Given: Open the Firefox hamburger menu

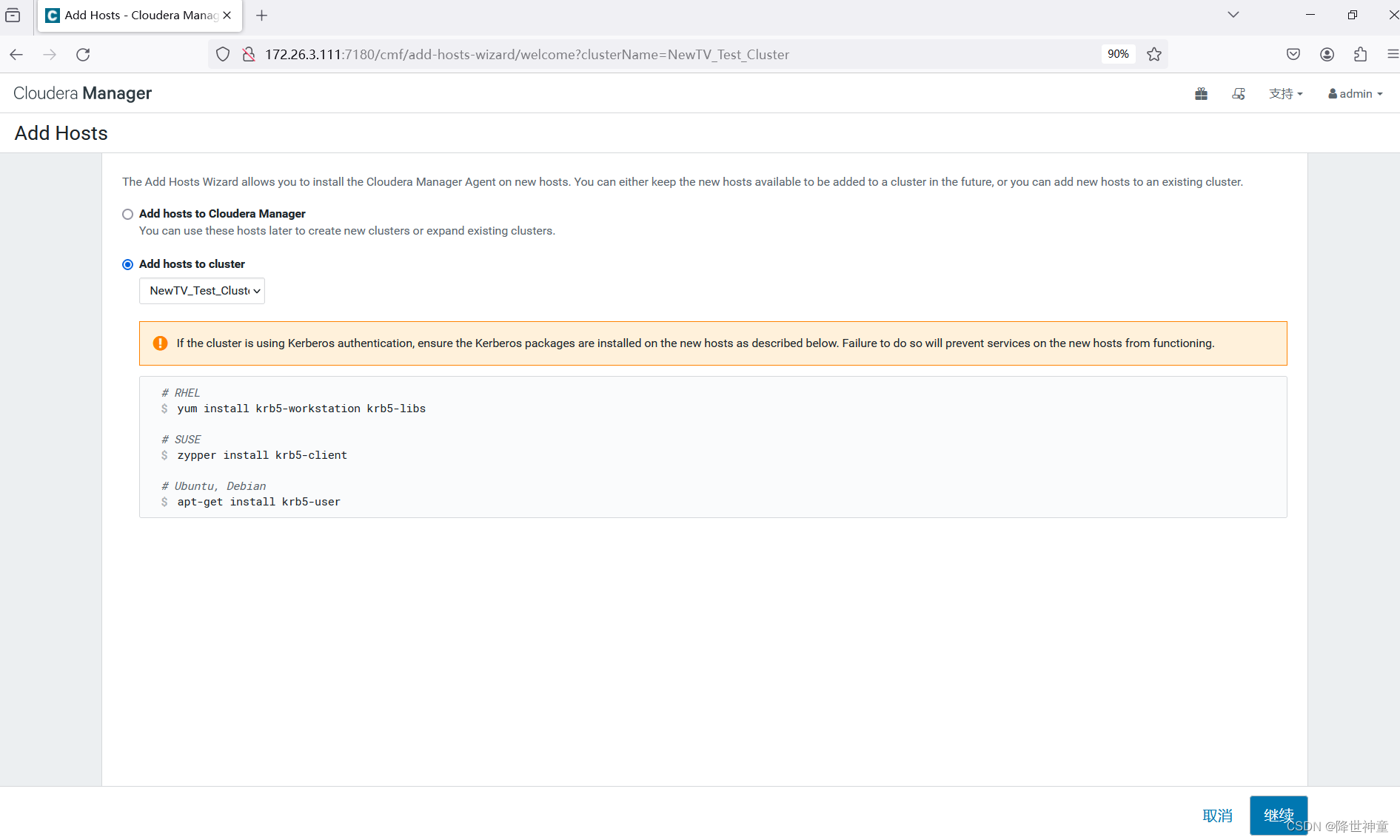Looking at the screenshot, I should point(1392,54).
